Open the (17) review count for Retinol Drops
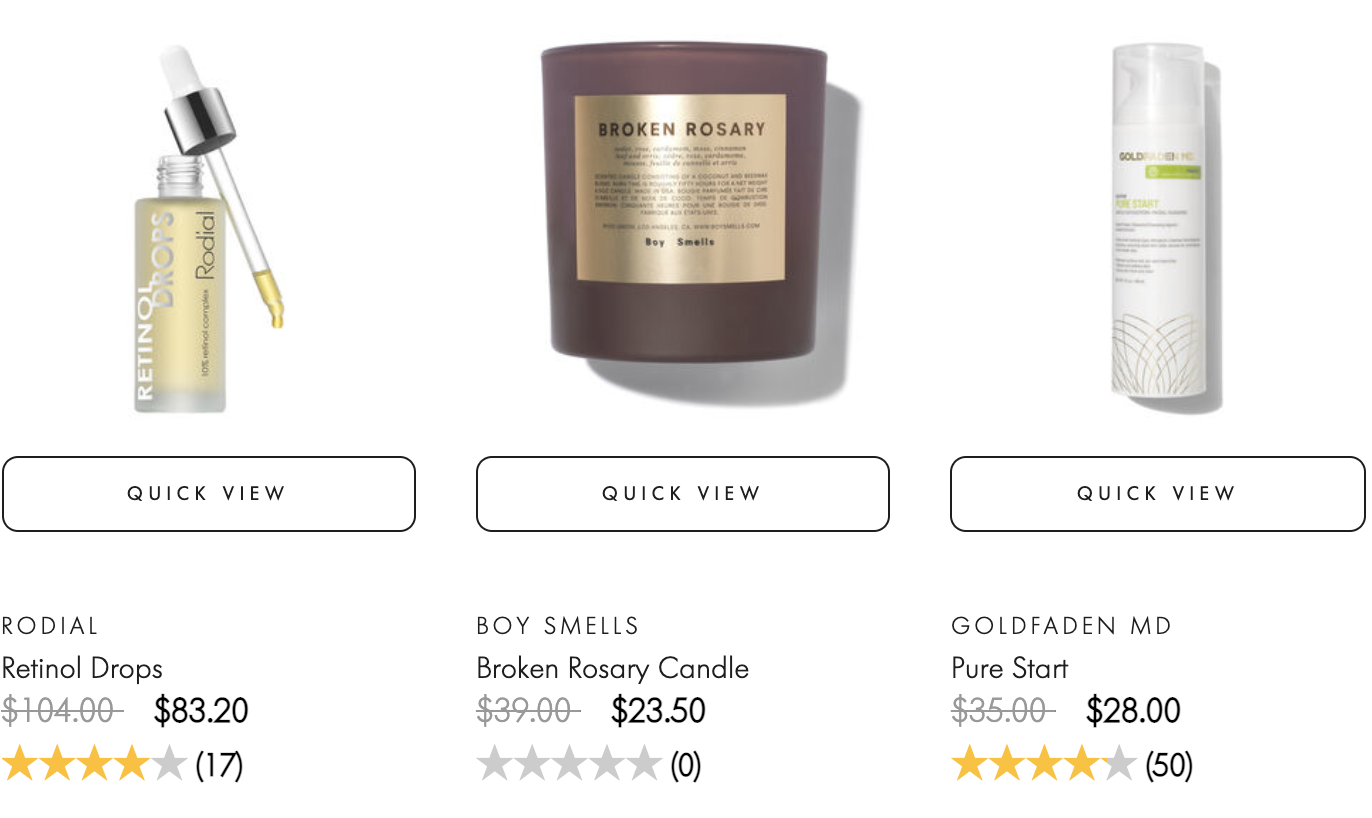 (219, 766)
